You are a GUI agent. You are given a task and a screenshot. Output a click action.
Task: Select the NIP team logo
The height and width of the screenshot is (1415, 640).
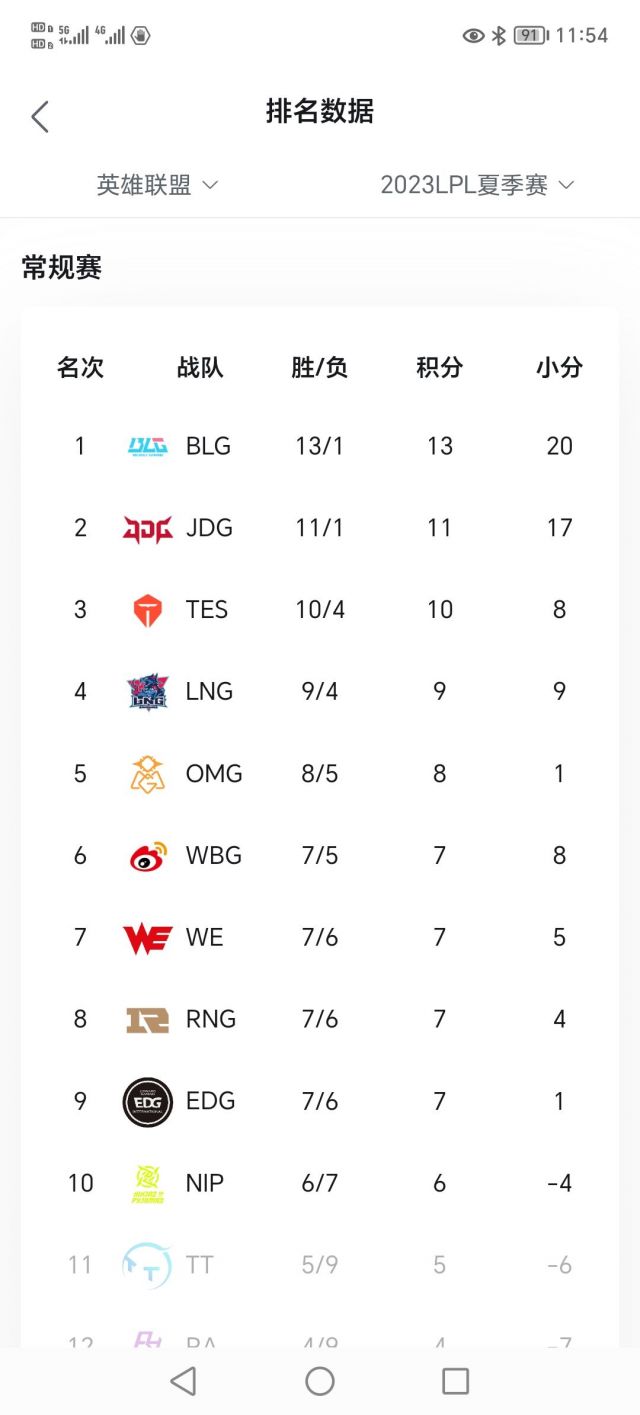tap(148, 1184)
